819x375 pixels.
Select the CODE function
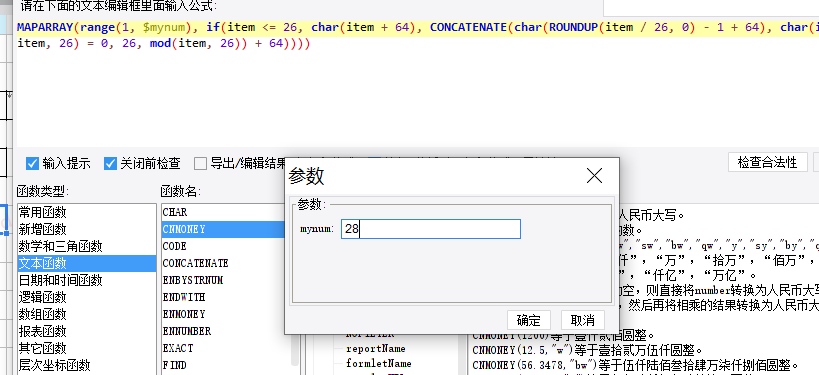[224, 247]
